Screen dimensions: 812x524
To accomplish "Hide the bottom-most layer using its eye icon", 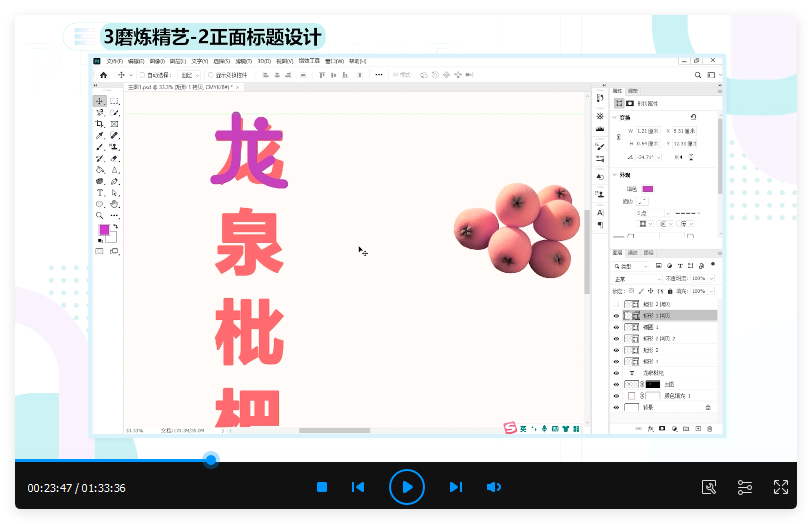I will click(616, 408).
